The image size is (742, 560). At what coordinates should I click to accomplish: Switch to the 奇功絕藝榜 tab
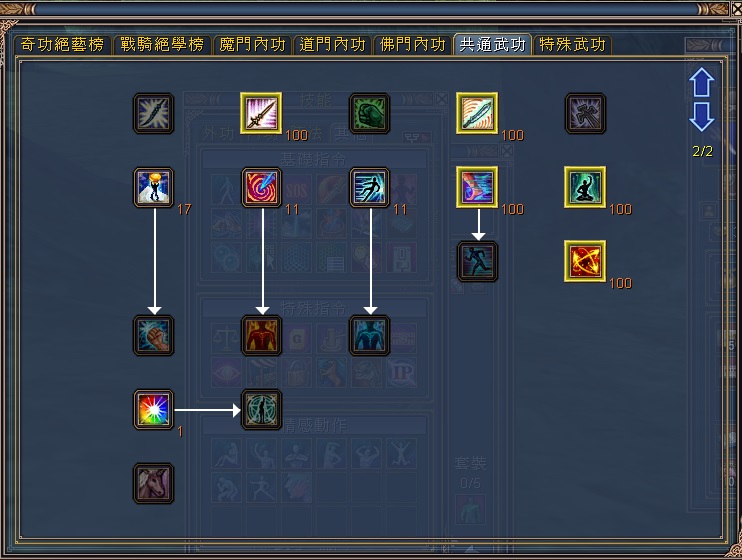(62, 44)
